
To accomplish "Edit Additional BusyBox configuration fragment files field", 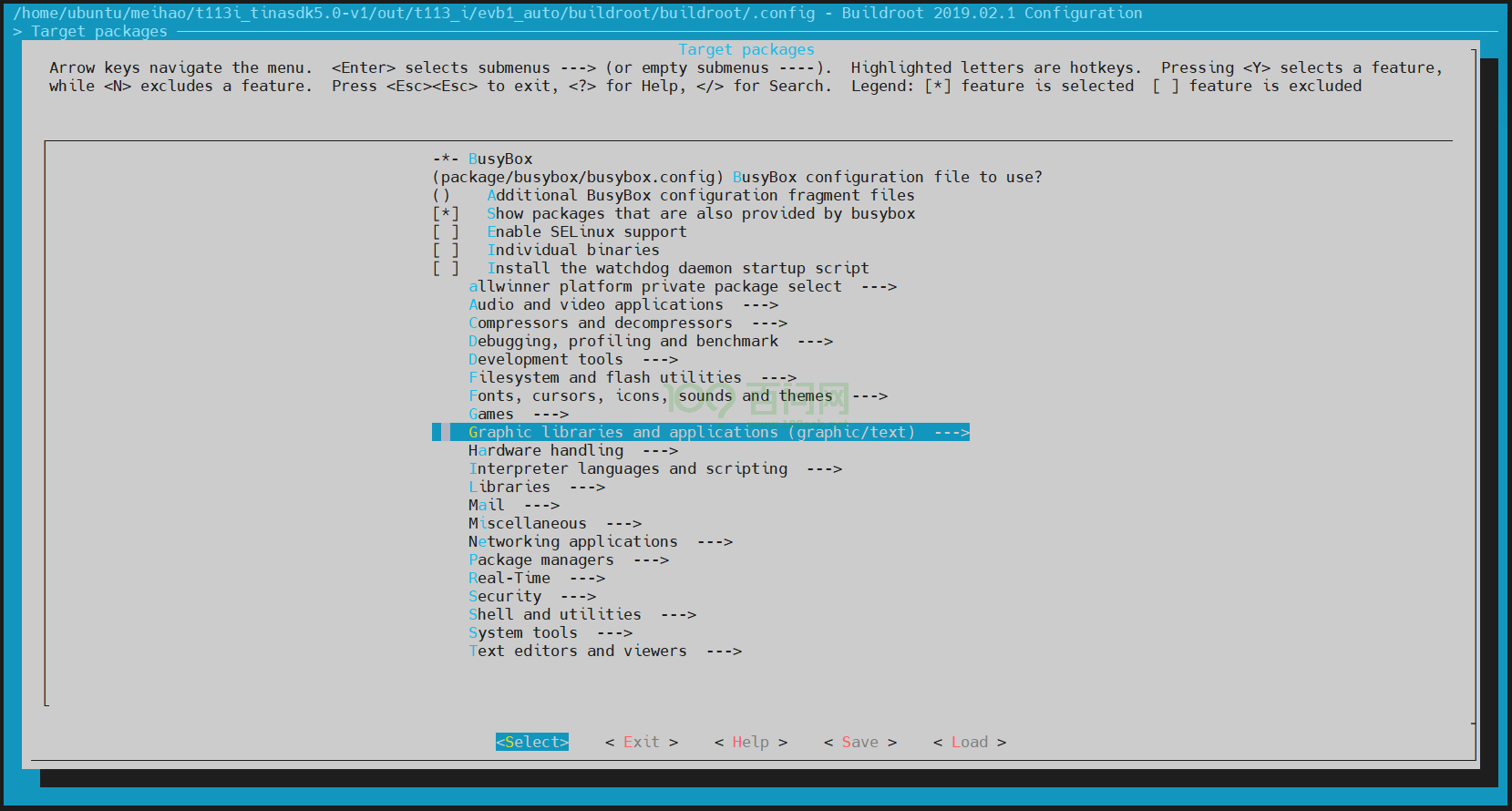I will (442, 196).
